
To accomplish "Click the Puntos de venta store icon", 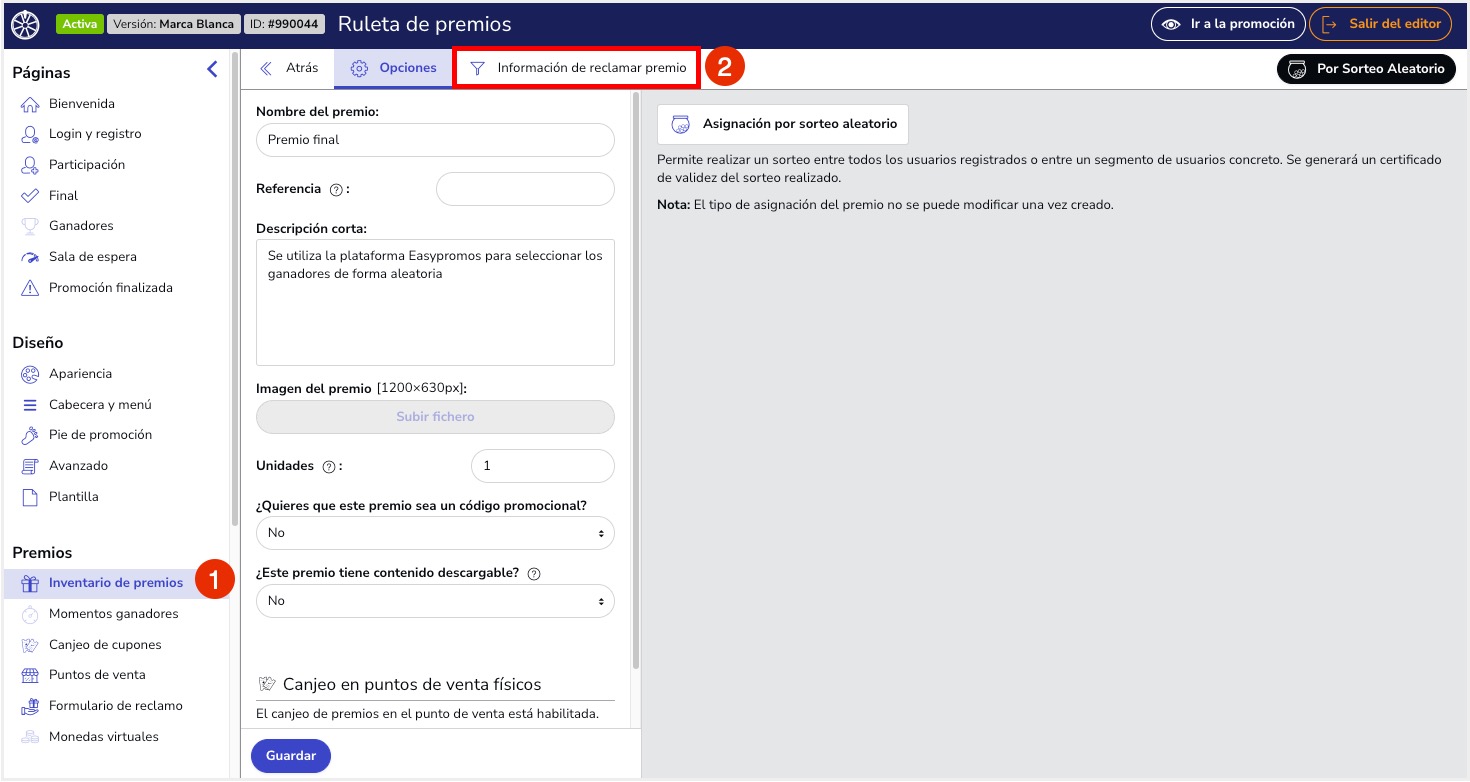I will 30,675.
